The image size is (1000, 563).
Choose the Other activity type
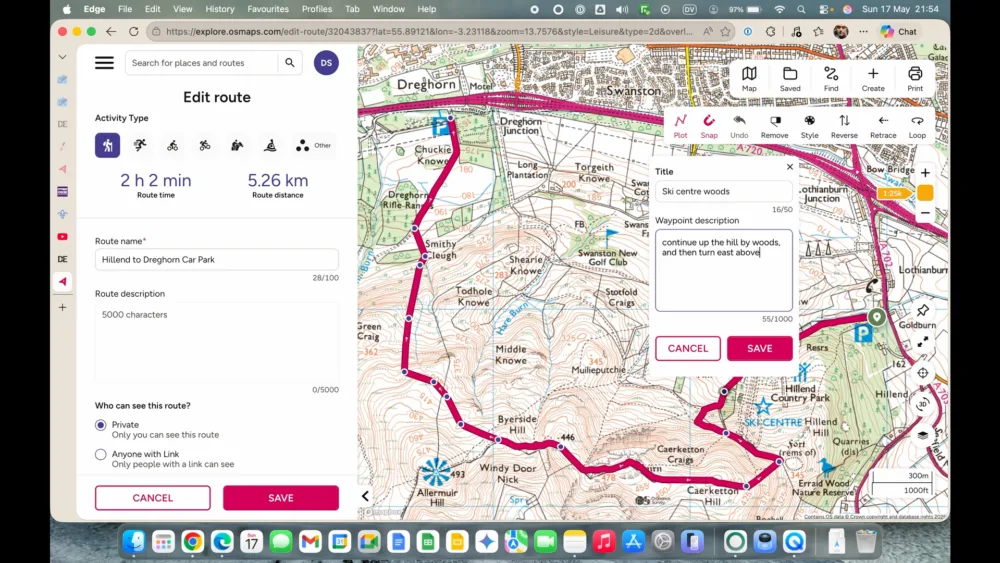(x=313, y=145)
